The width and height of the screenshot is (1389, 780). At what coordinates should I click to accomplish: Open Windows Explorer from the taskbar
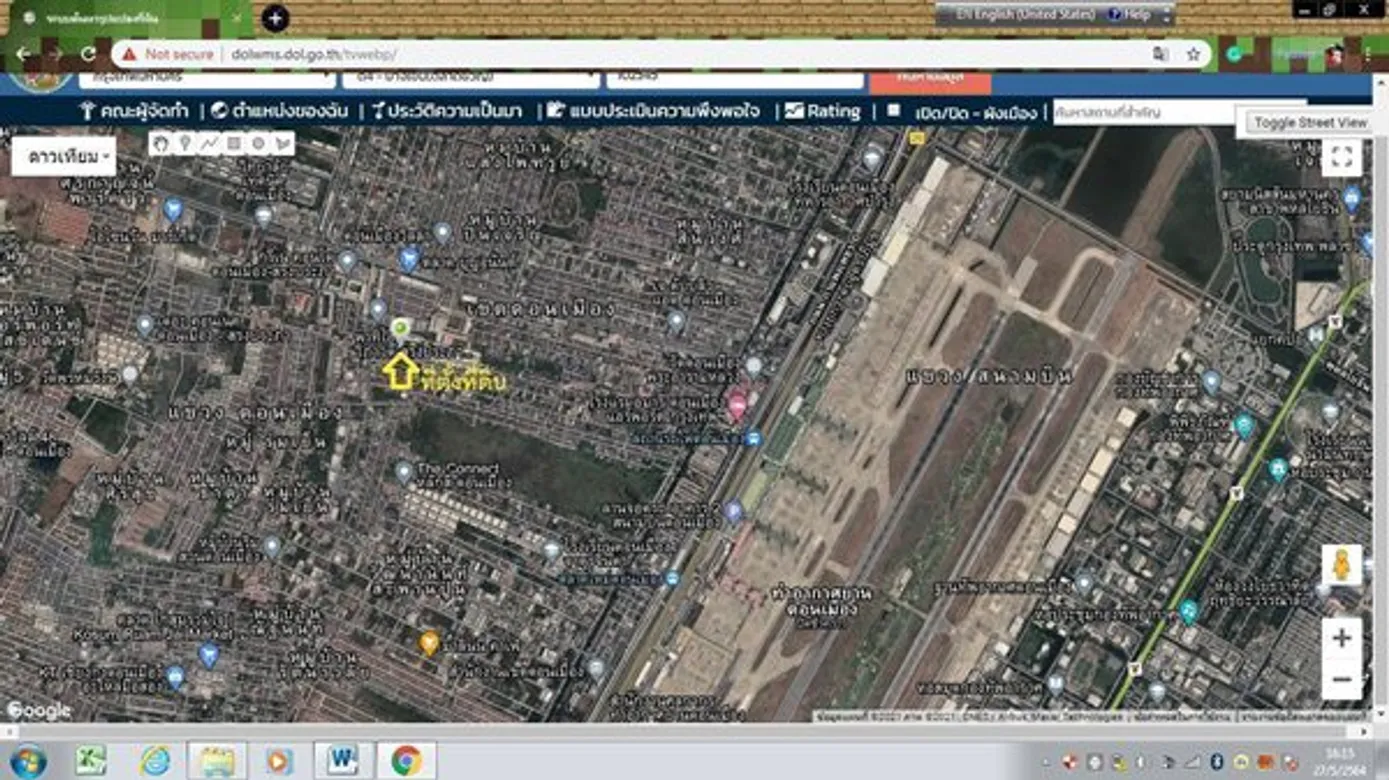217,761
